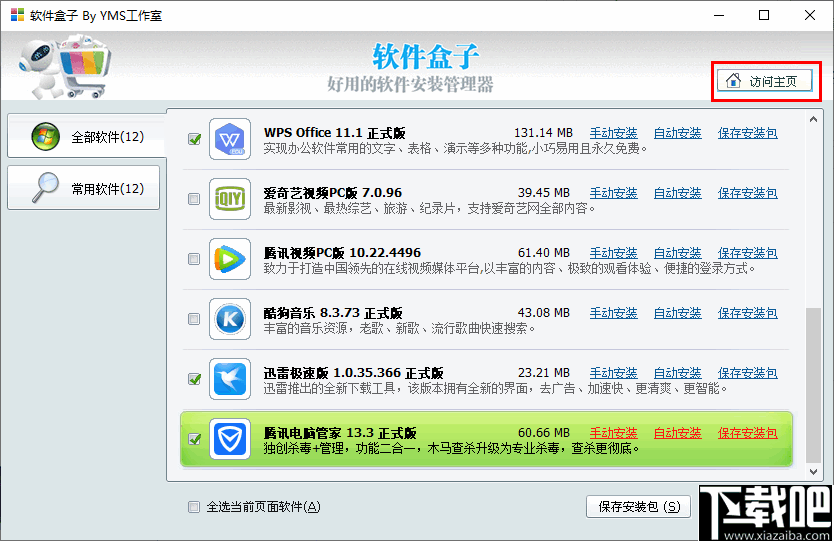Check the 爱奇艺视频PC版 checkbox
The height and width of the screenshot is (541, 834).
tap(194, 199)
